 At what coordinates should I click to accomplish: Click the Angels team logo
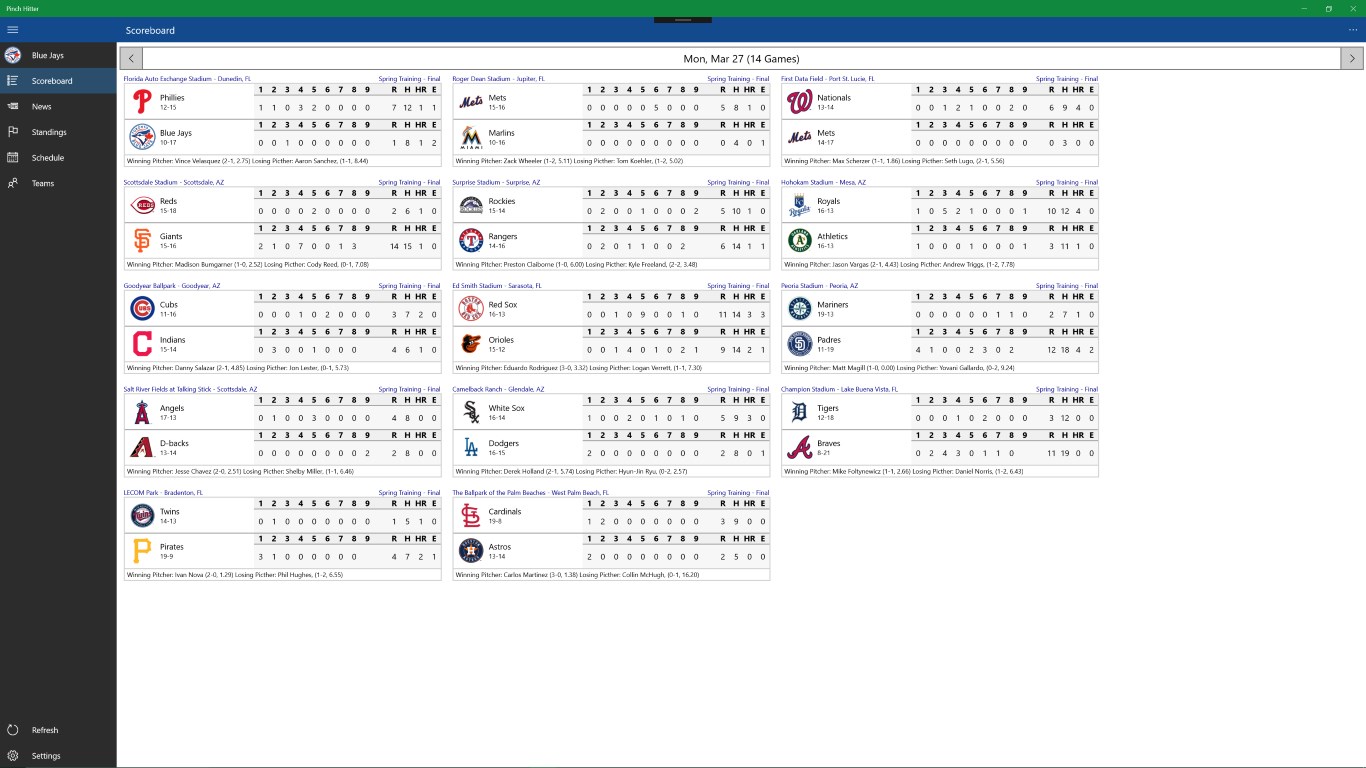(142, 412)
